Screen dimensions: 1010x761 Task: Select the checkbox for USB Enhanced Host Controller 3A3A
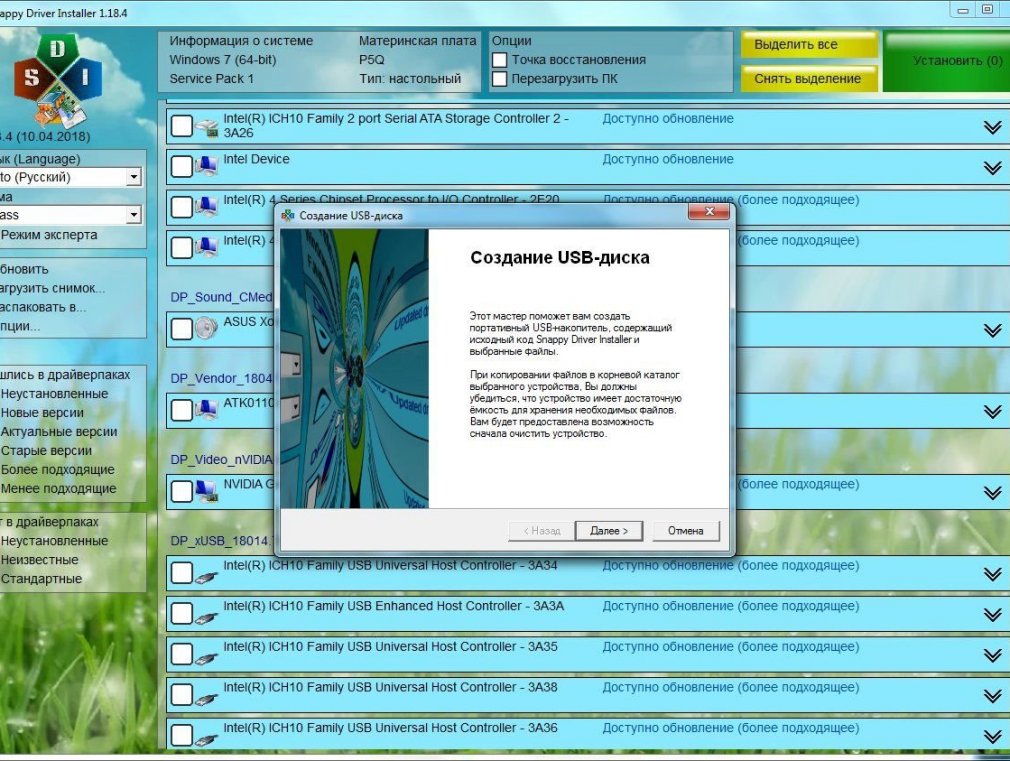coord(182,613)
